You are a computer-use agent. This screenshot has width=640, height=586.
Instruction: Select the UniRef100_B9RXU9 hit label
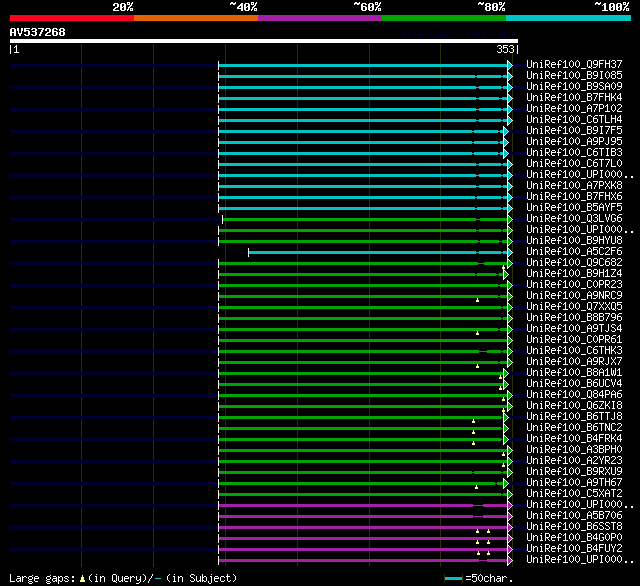tap(574, 472)
